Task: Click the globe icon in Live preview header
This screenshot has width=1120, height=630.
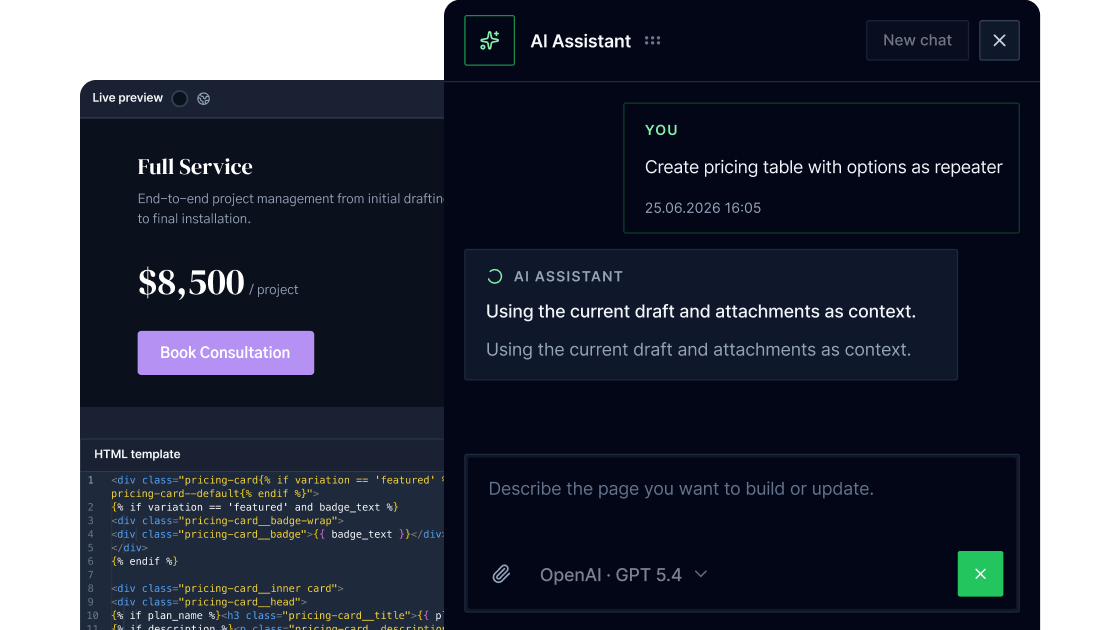Action: [204, 99]
